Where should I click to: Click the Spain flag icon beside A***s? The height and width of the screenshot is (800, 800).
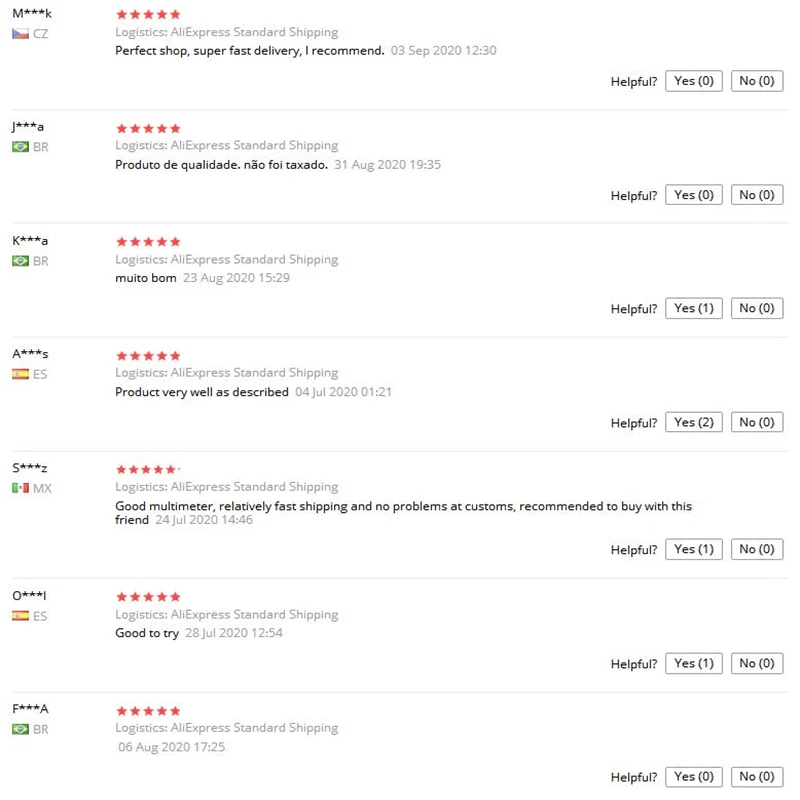pyautogui.click(x=20, y=374)
